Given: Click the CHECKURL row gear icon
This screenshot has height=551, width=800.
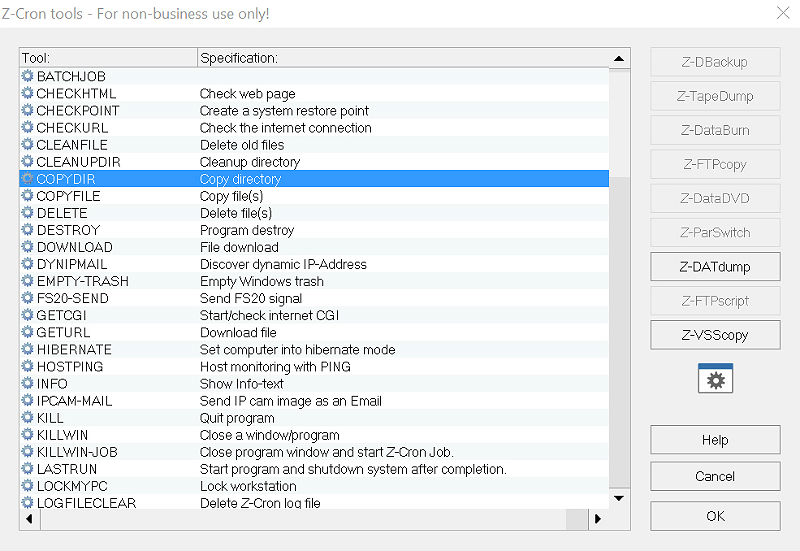Looking at the screenshot, I should click(x=28, y=127).
